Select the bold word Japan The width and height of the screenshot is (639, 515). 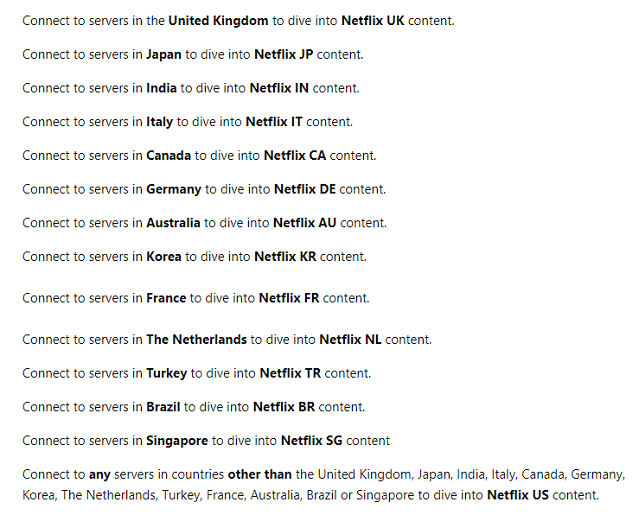(164, 54)
